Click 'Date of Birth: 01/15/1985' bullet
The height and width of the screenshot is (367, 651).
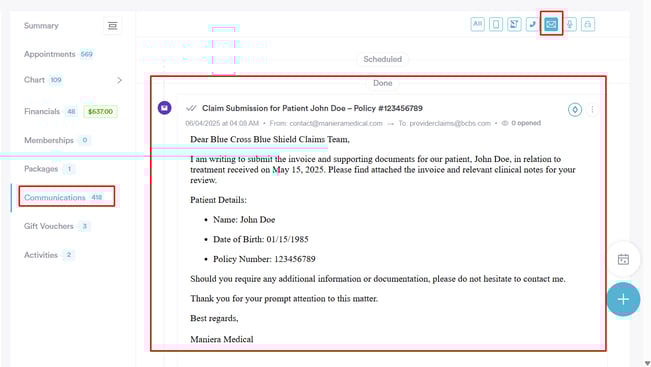click(261, 240)
